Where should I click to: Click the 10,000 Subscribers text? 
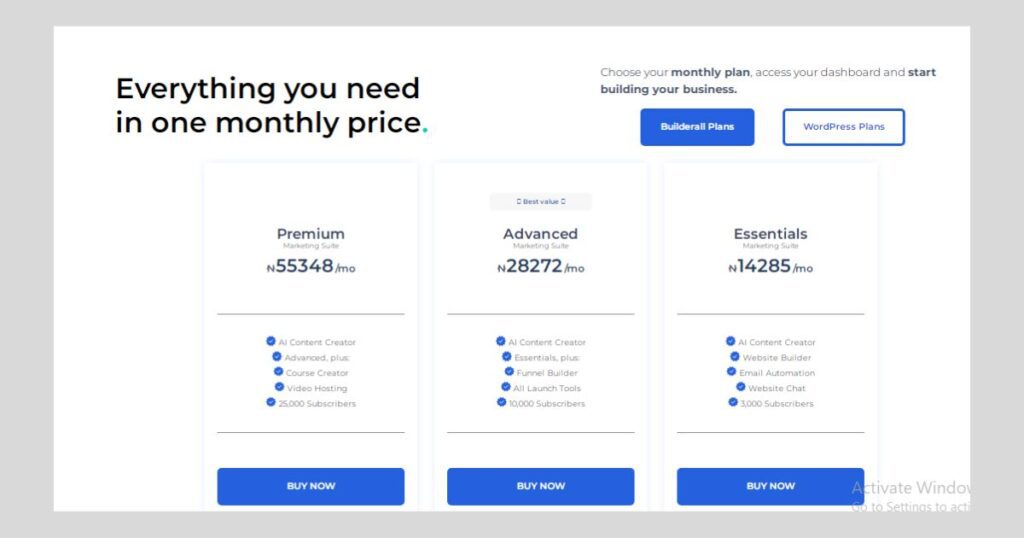[547, 404]
